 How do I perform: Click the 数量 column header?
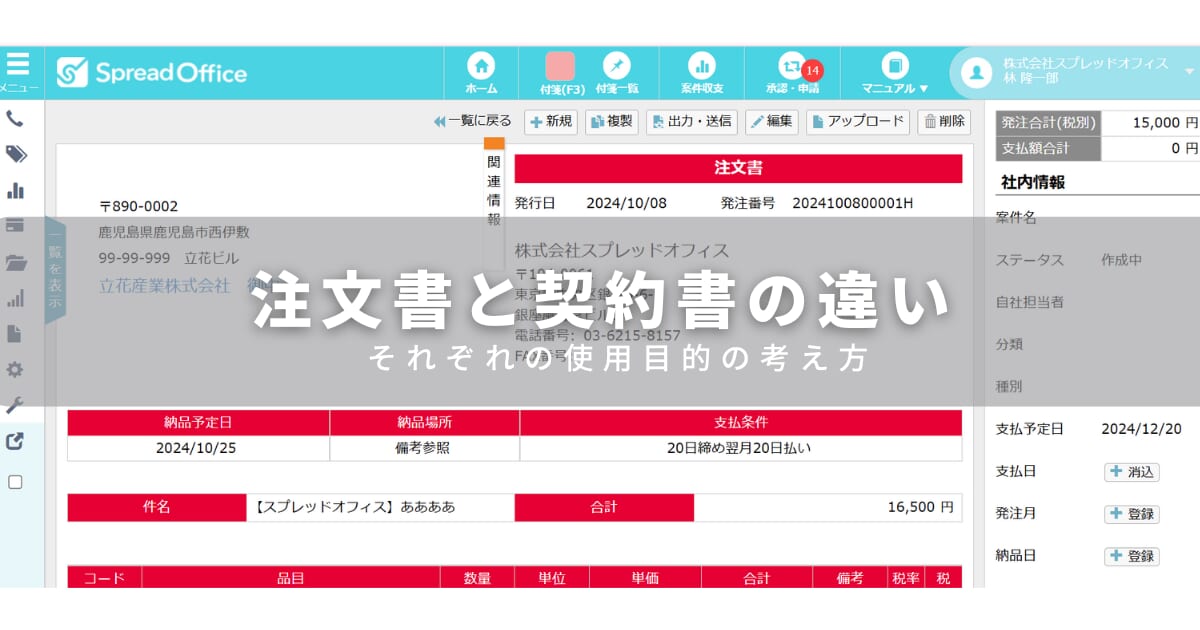[x=477, y=577]
